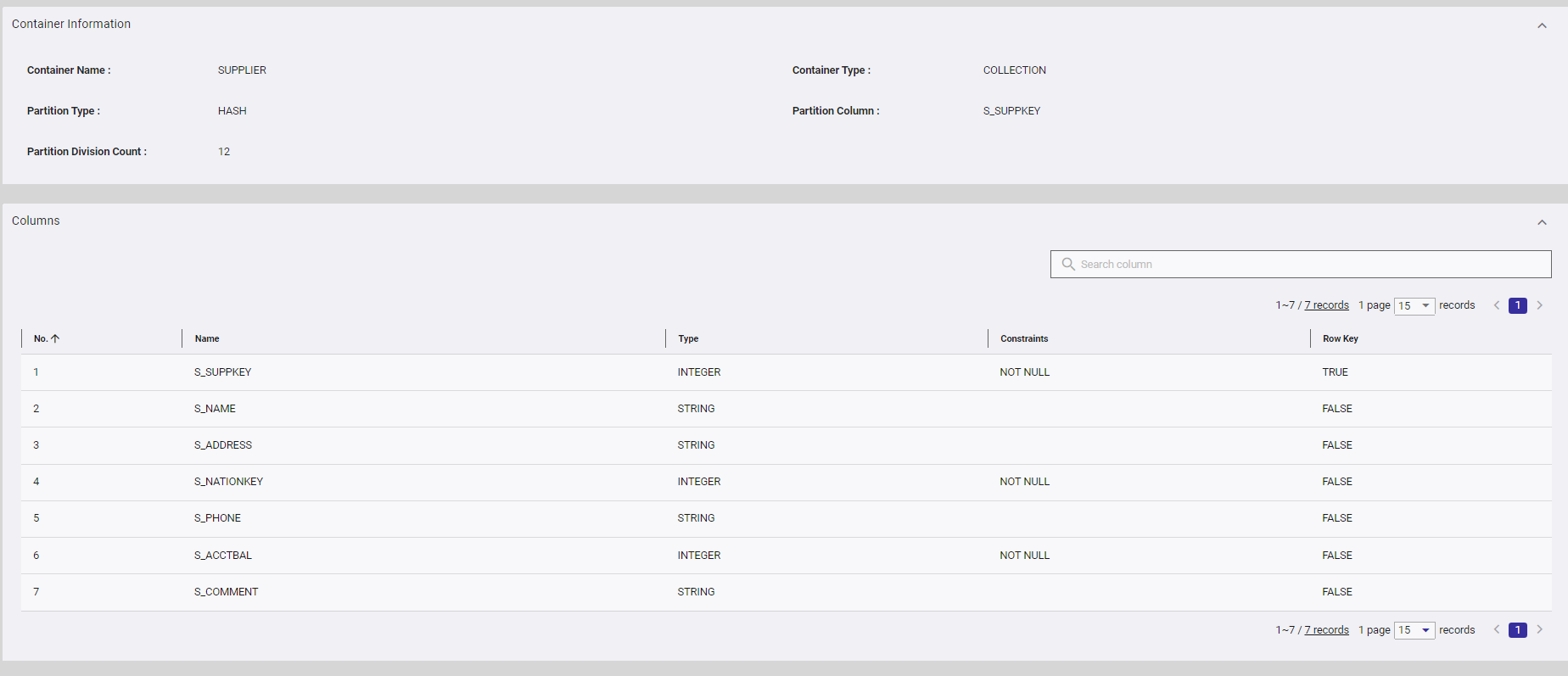Collapse the Container Information panel

(1542, 25)
